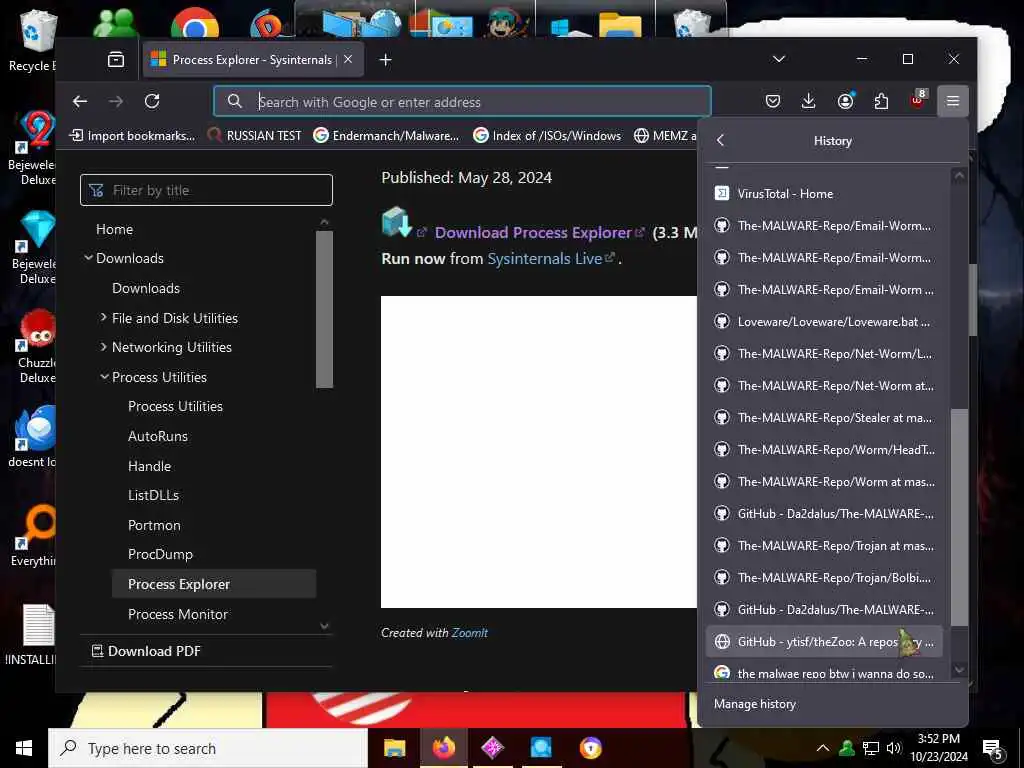Screen dimensions: 1024x768
Task: Open ProcDump sidebar entry
Action: 161,554
